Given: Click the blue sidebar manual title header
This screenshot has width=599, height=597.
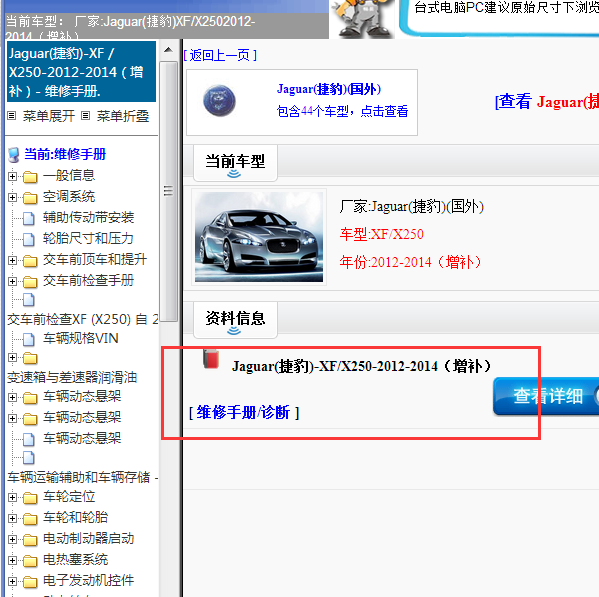Looking at the screenshot, I should [x=81, y=72].
